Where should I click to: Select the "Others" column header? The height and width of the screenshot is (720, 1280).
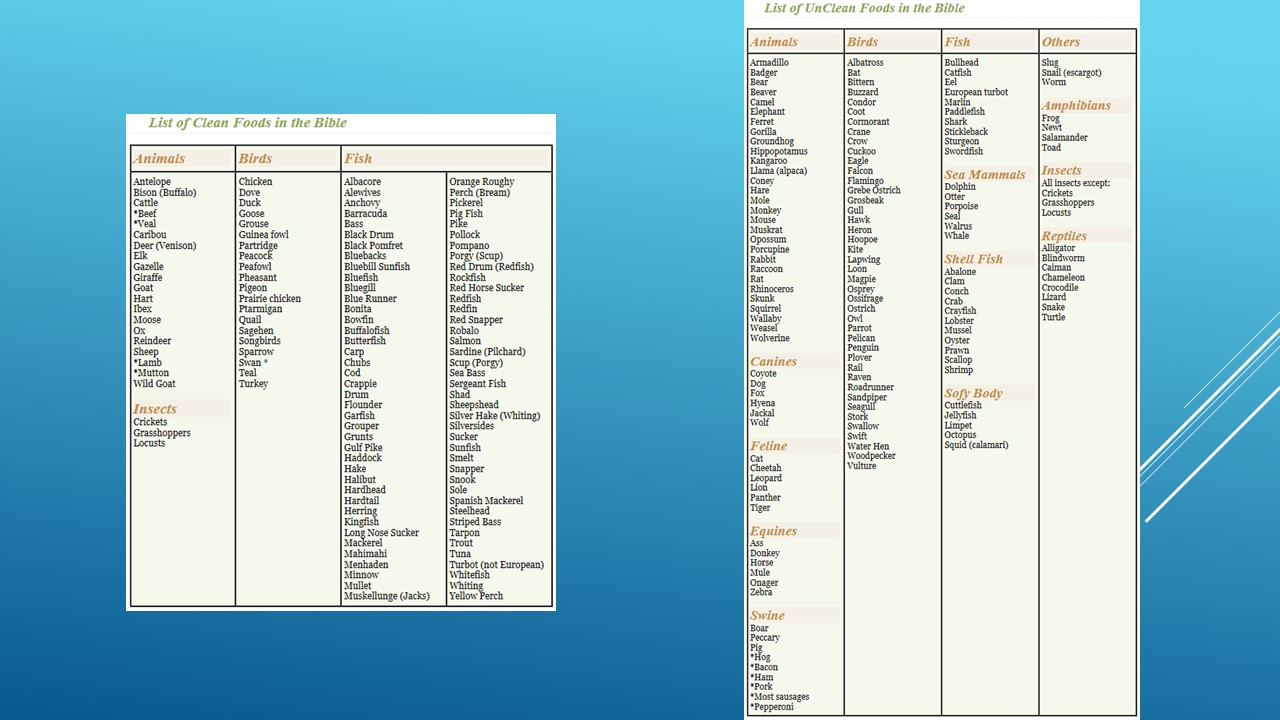(x=1061, y=42)
